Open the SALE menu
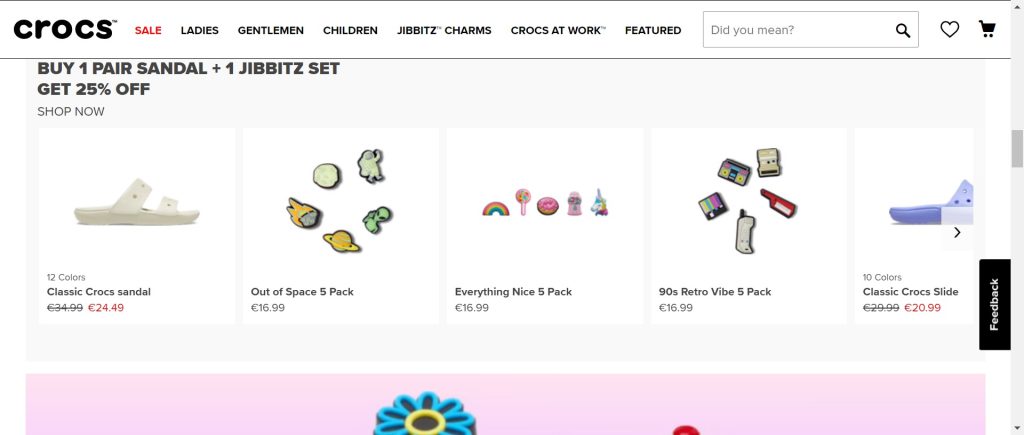 pos(148,30)
